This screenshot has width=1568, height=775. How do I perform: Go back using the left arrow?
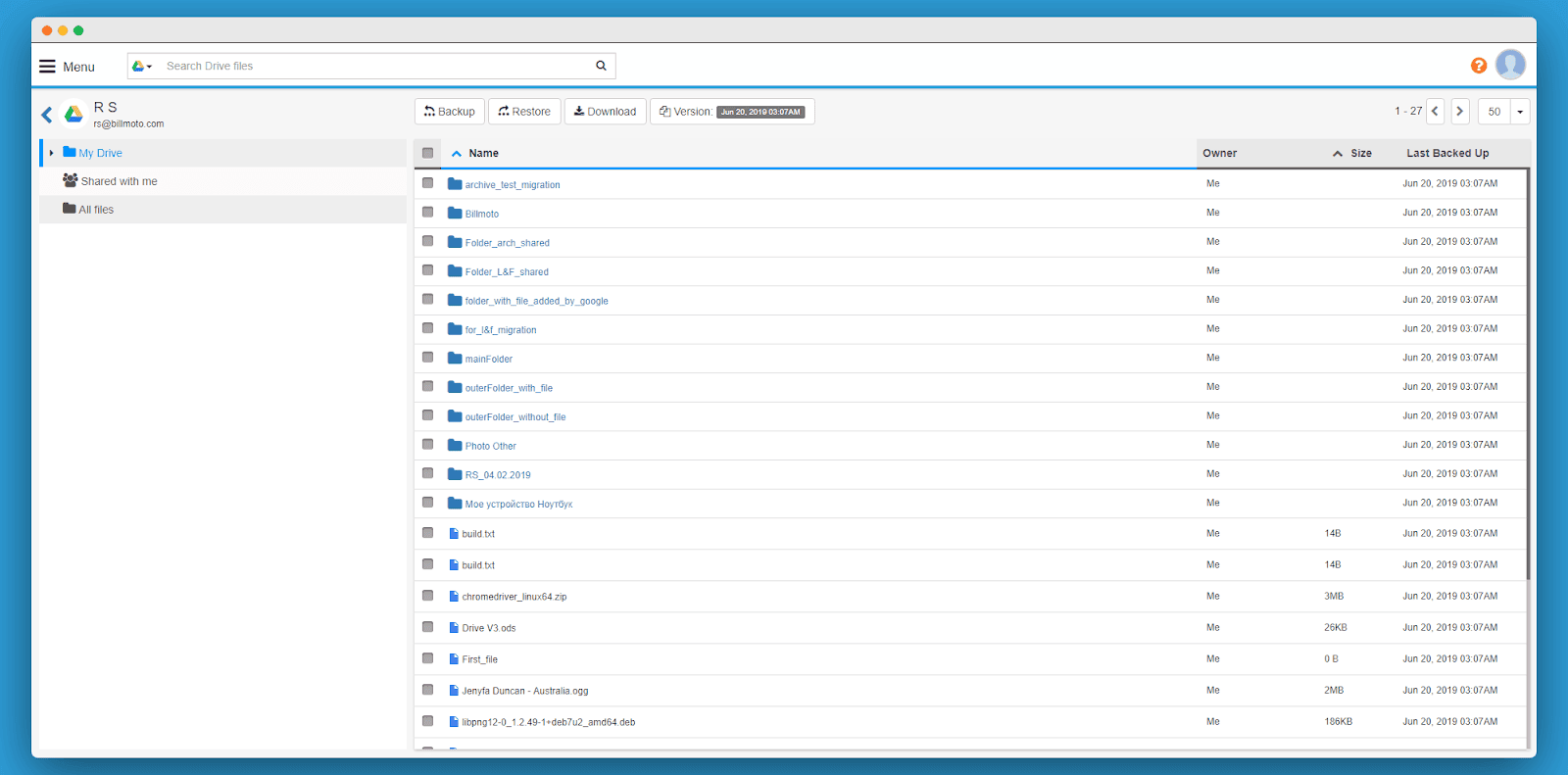point(47,115)
